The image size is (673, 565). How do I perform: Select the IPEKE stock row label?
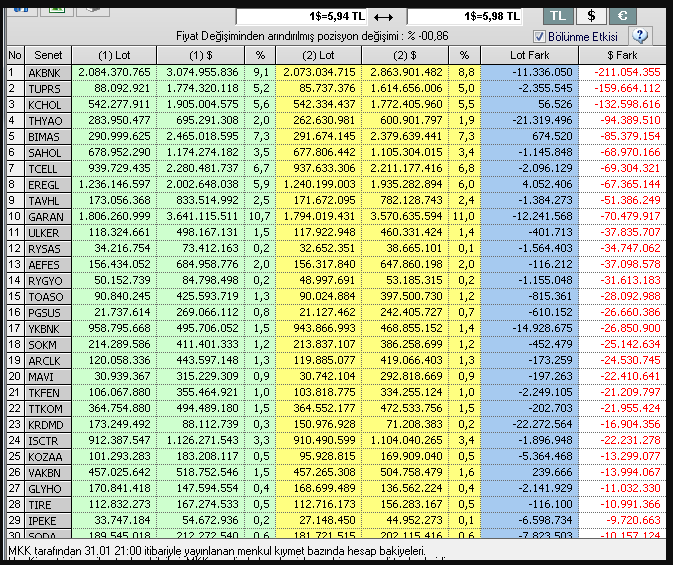48,521
